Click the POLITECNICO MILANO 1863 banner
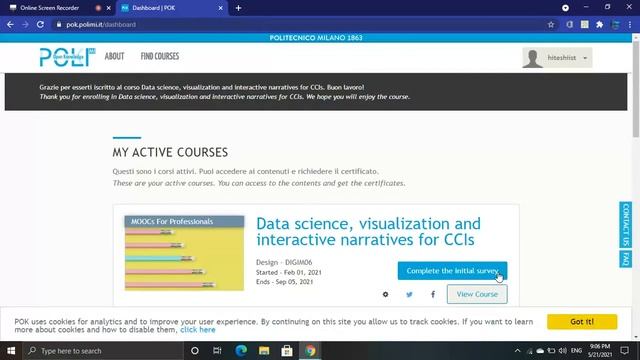640x360 pixels. pos(316,38)
